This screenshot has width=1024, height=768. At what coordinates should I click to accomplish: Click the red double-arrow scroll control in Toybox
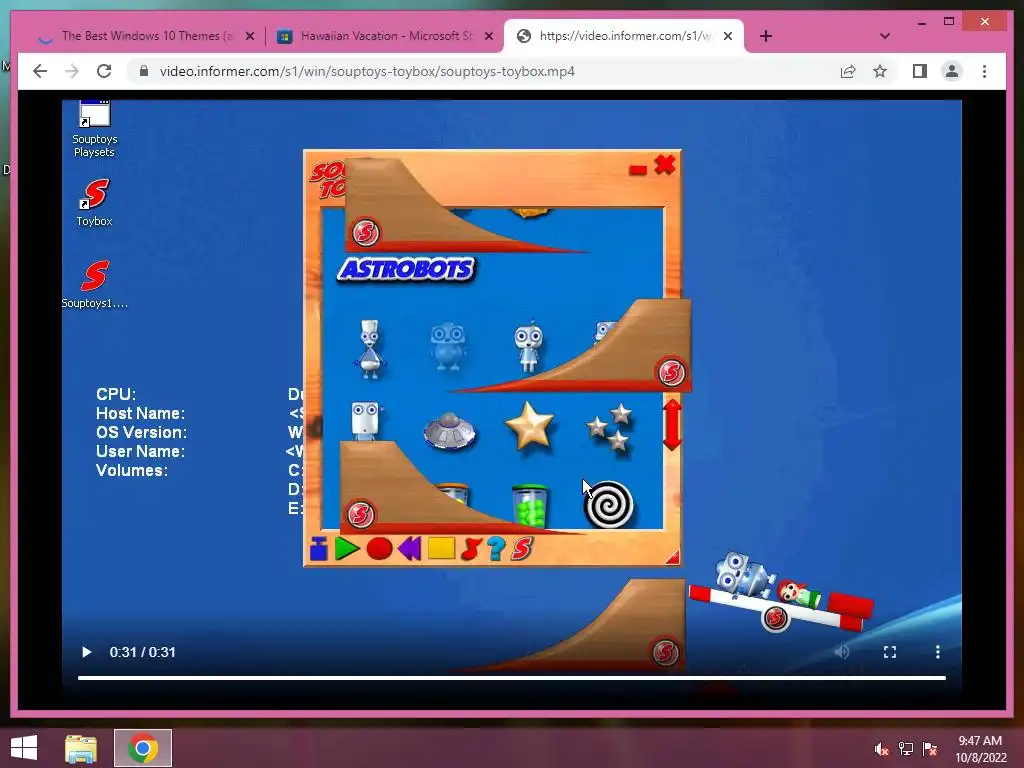tap(672, 425)
